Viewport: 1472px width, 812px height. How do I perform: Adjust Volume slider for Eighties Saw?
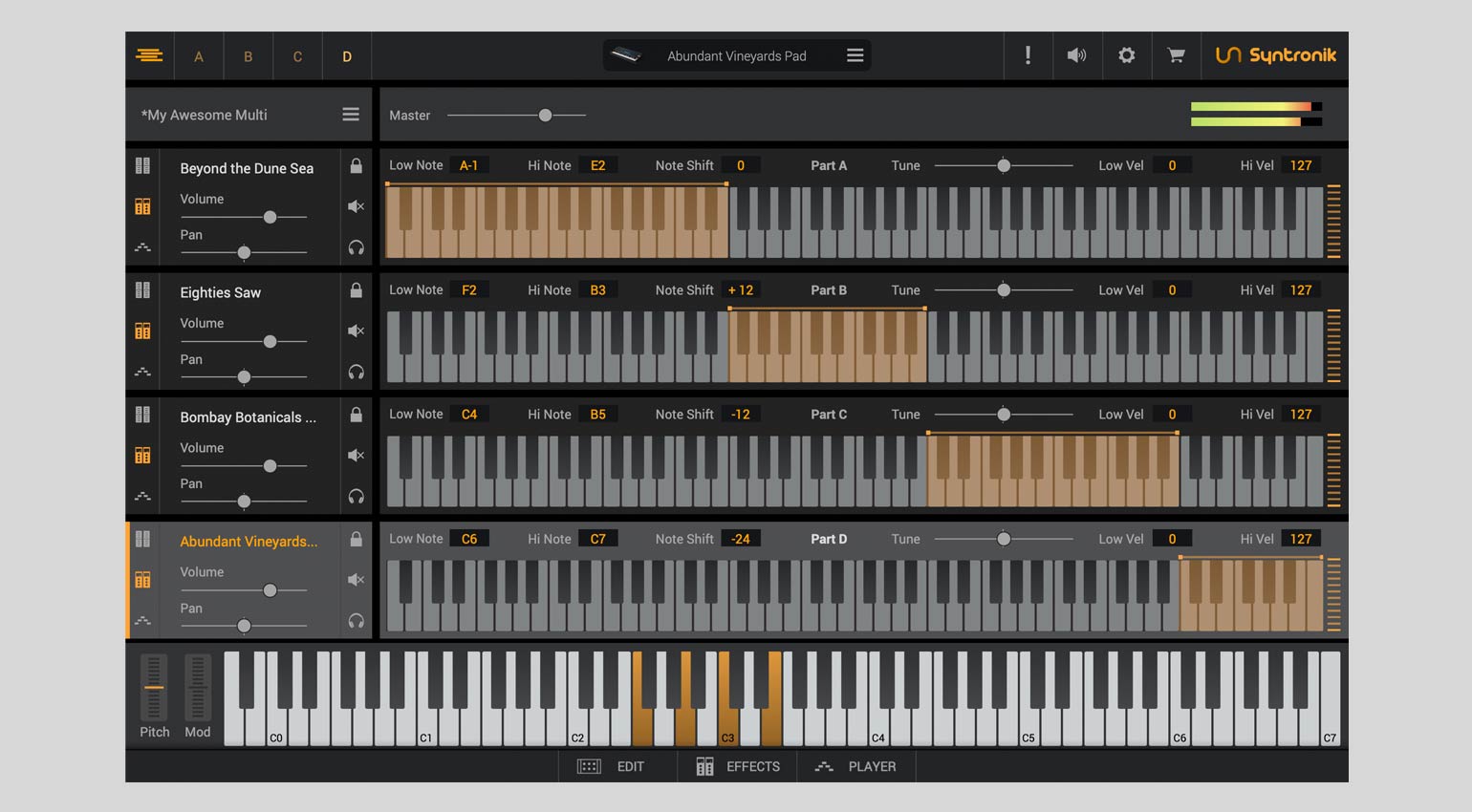pos(244,341)
